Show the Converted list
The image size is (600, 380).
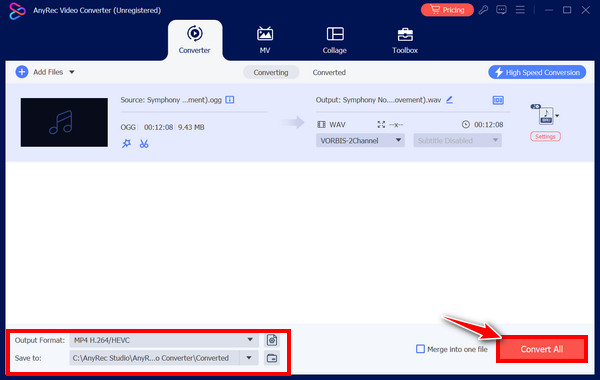(329, 72)
